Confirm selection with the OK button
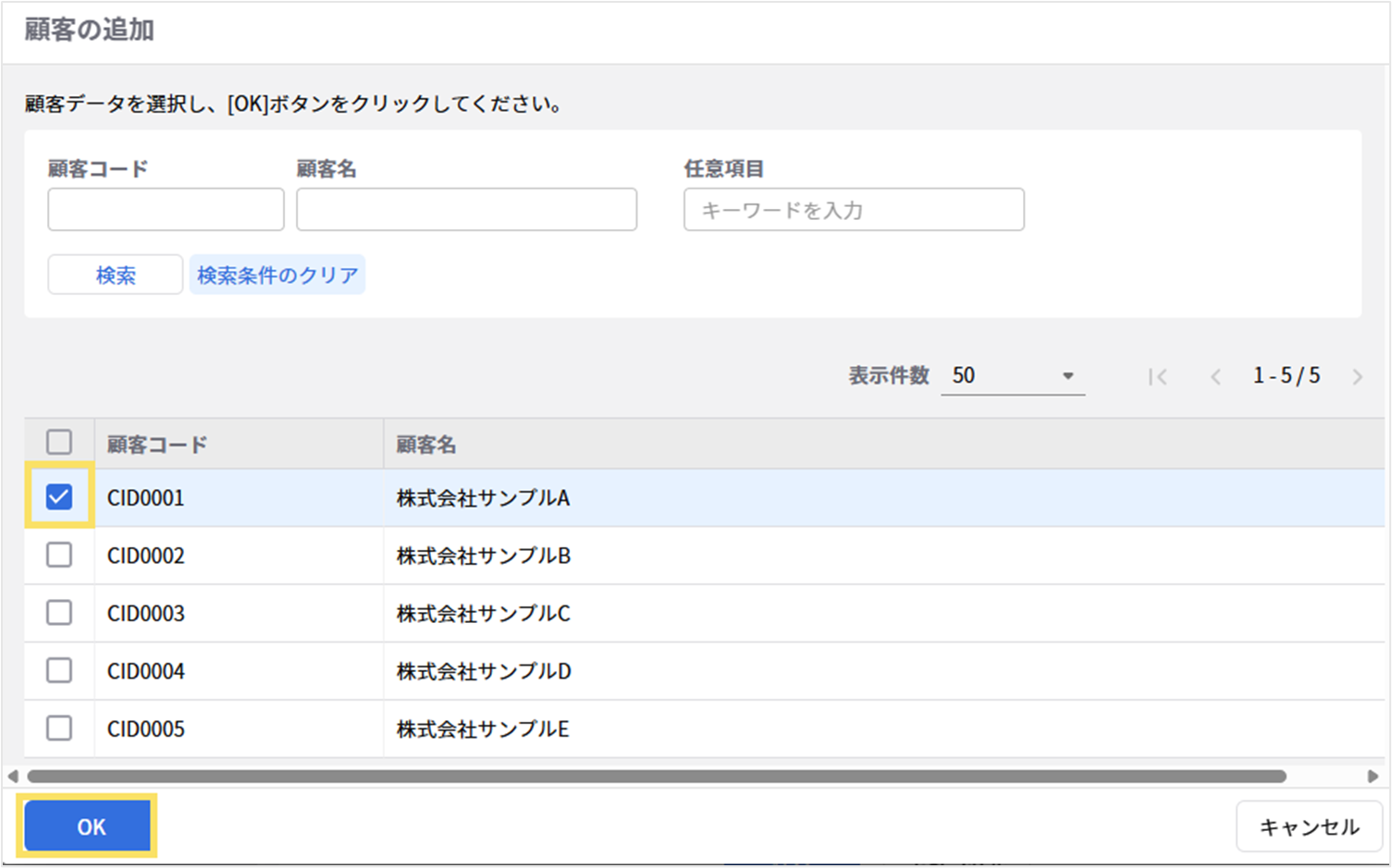The image size is (1392, 868). [x=88, y=826]
